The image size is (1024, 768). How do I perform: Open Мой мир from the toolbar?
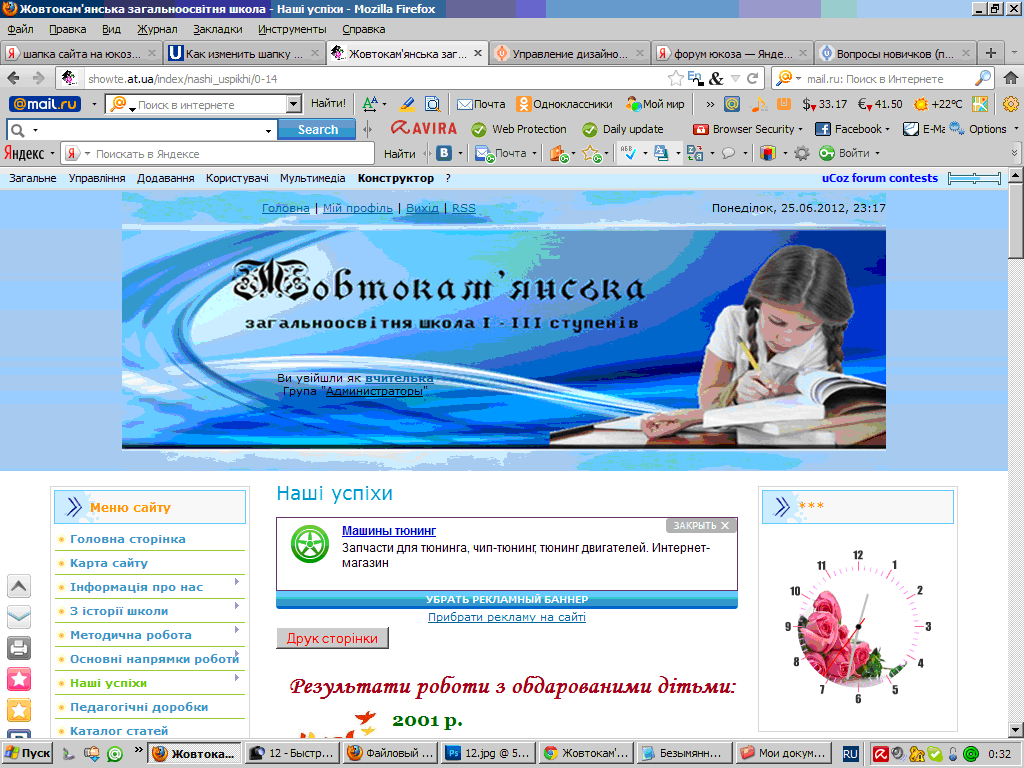click(655, 104)
